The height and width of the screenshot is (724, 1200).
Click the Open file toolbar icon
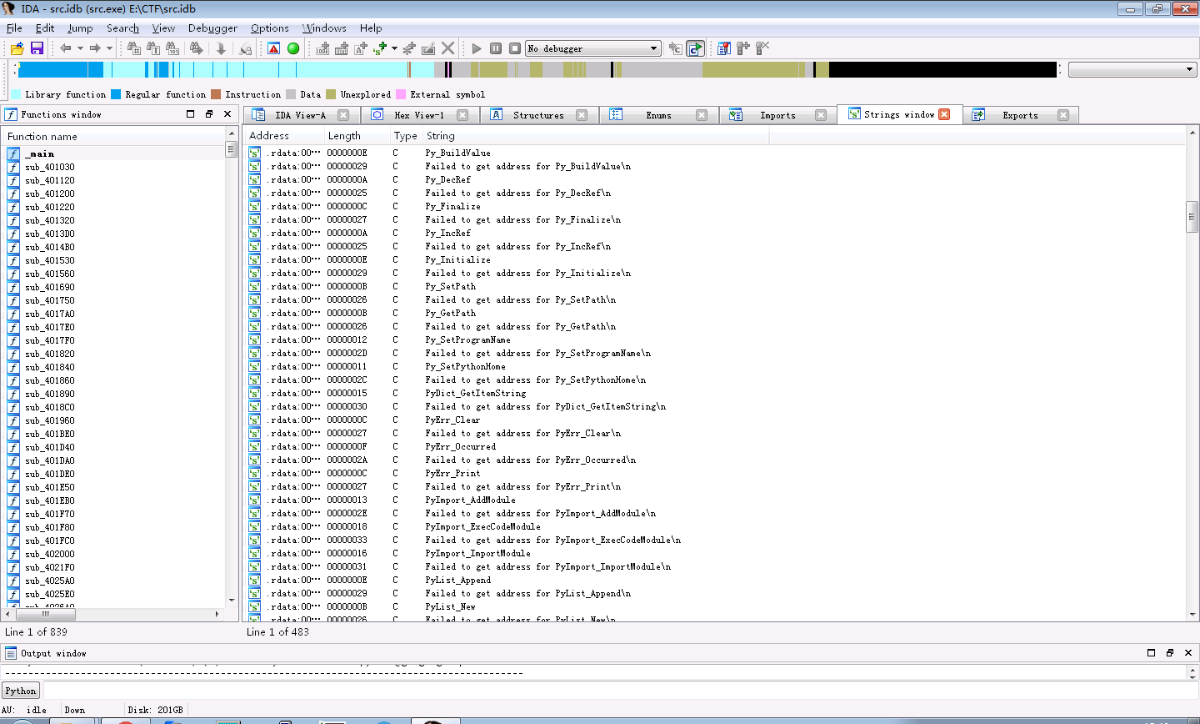(x=17, y=48)
